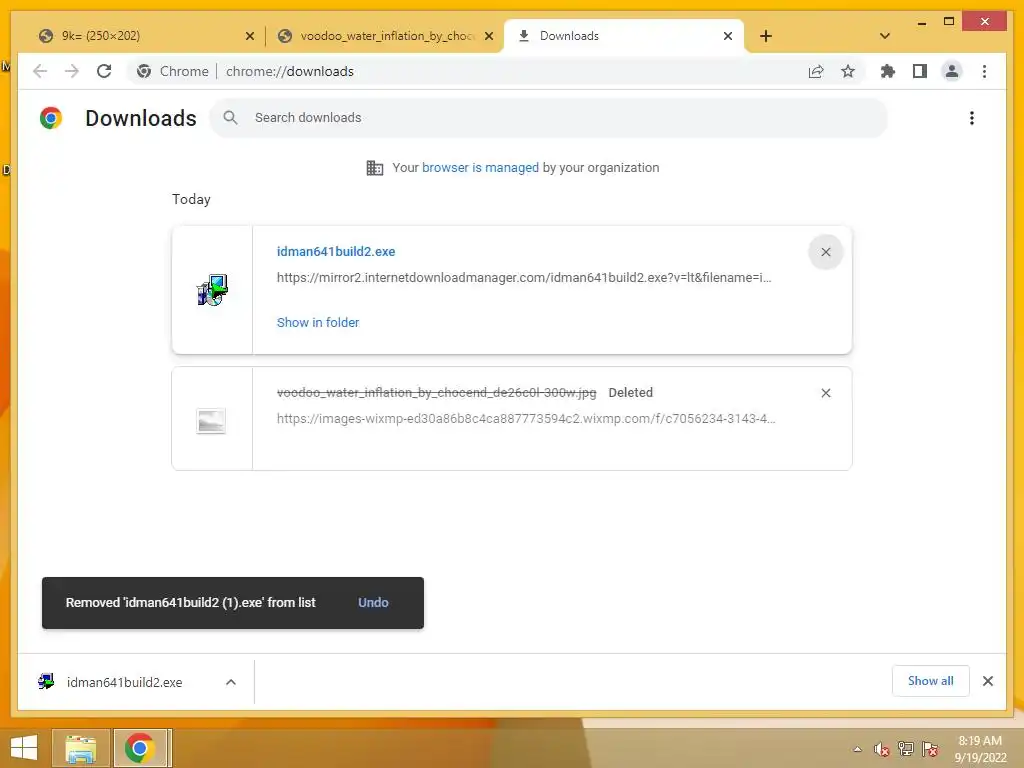Undo removal of idman641build2 (1).exe

[x=373, y=603]
